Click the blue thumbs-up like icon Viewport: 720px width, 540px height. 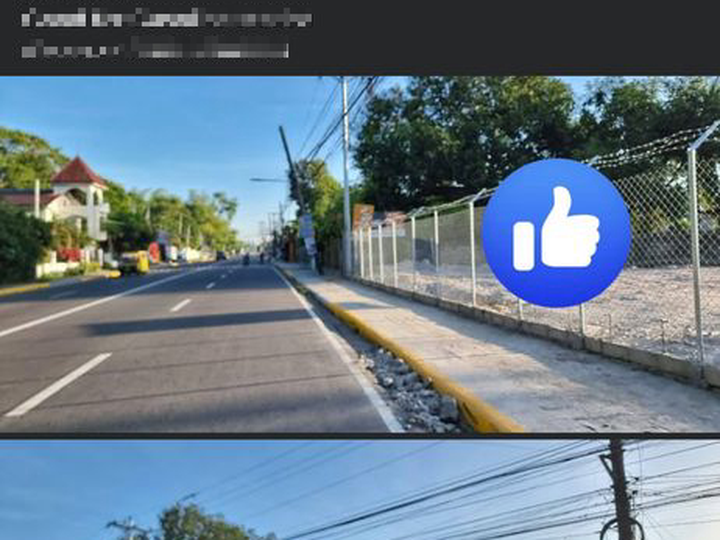(557, 233)
